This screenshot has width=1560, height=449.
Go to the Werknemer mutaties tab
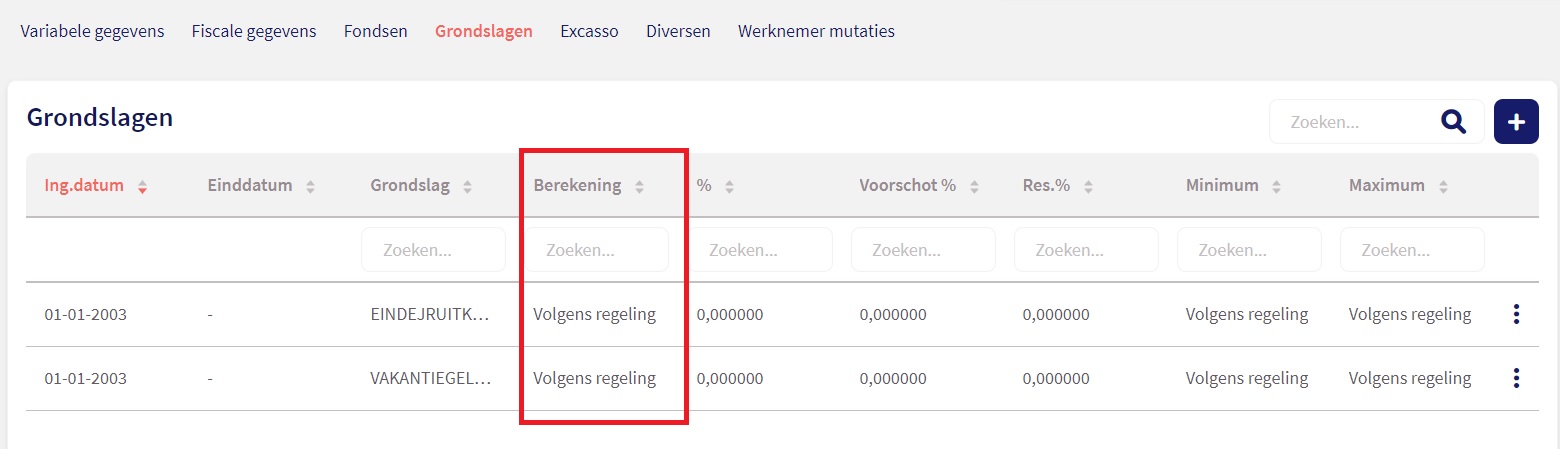point(816,31)
